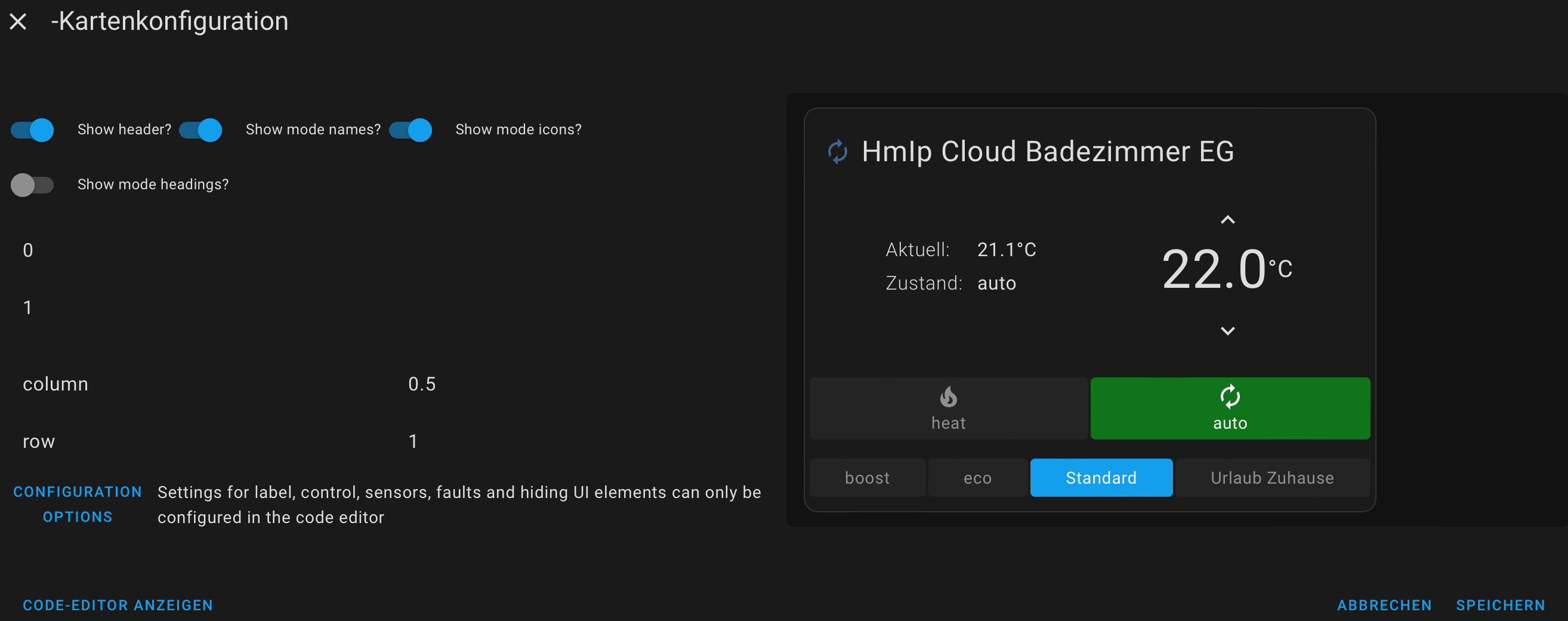The image size is (1568, 621).
Task: Lower target temperature with the down chevron
Action: (x=1227, y=331)
